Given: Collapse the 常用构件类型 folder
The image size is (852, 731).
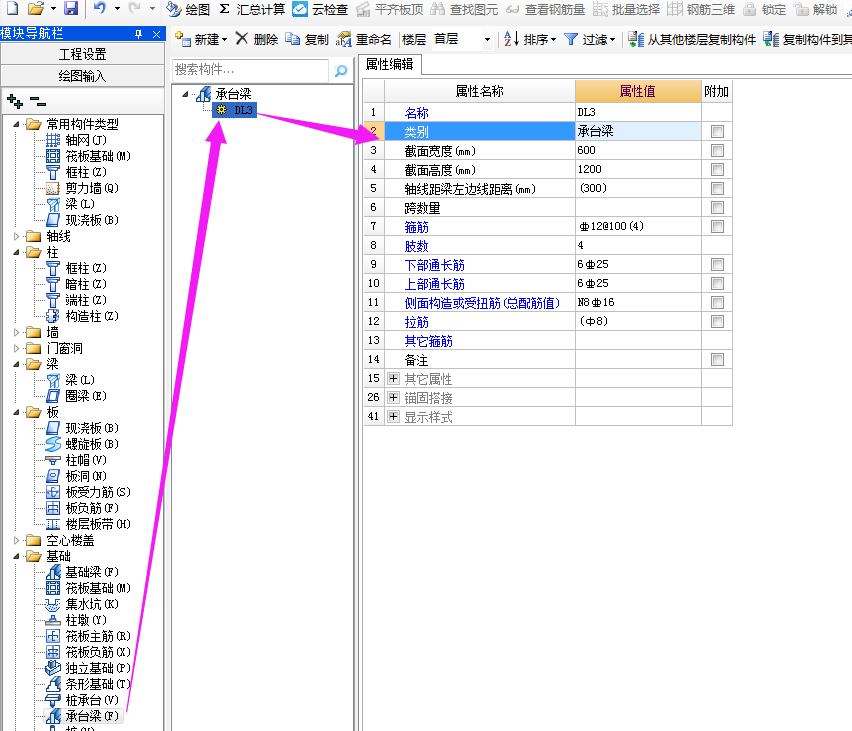Looking at the screenshot, I should click(x=16, y=124).
